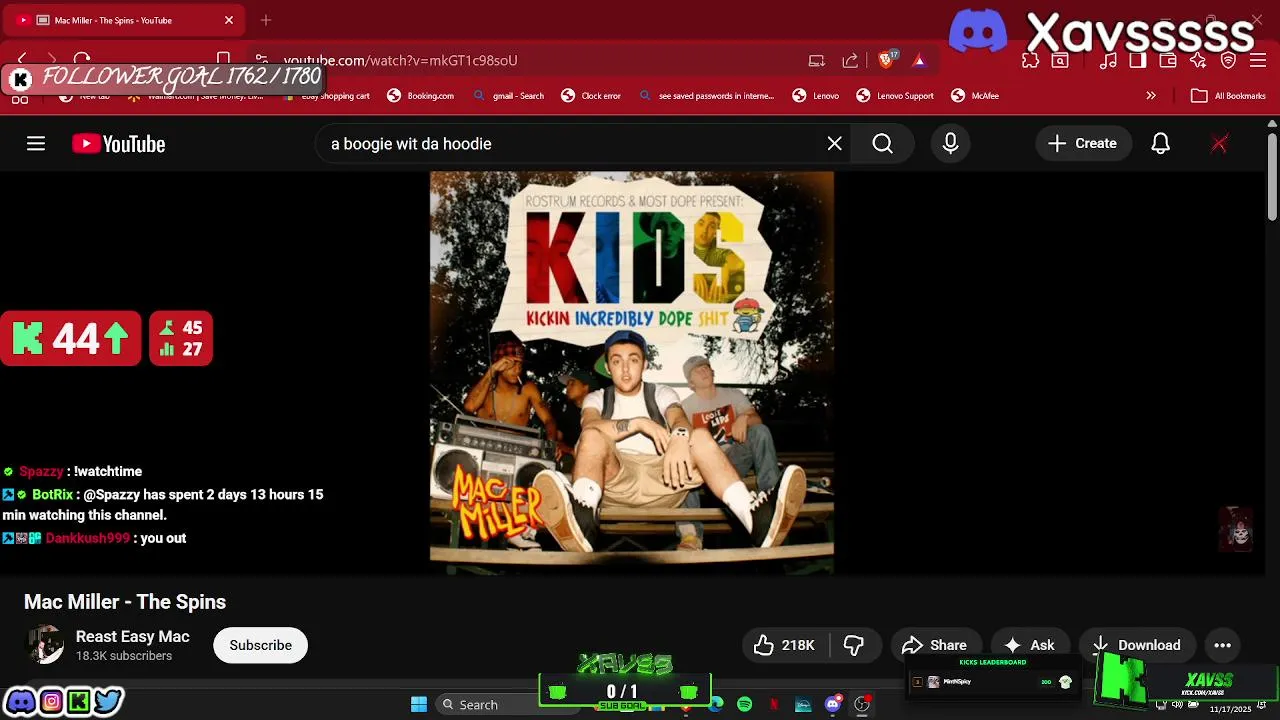1280x720 pixels.
Task: Open the Lenovo bookmark
Action: (815, 96)
